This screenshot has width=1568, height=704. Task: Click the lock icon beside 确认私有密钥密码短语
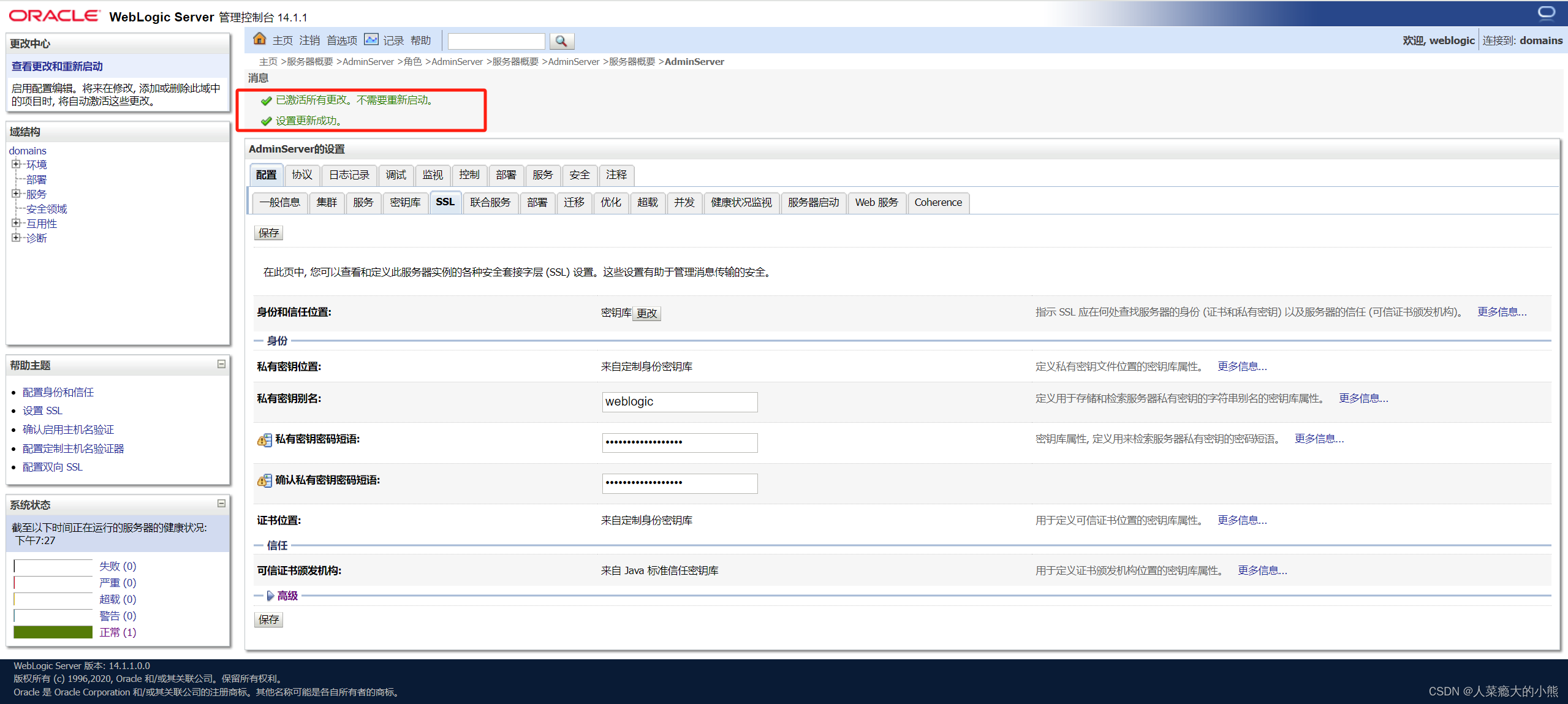[264, 481]
